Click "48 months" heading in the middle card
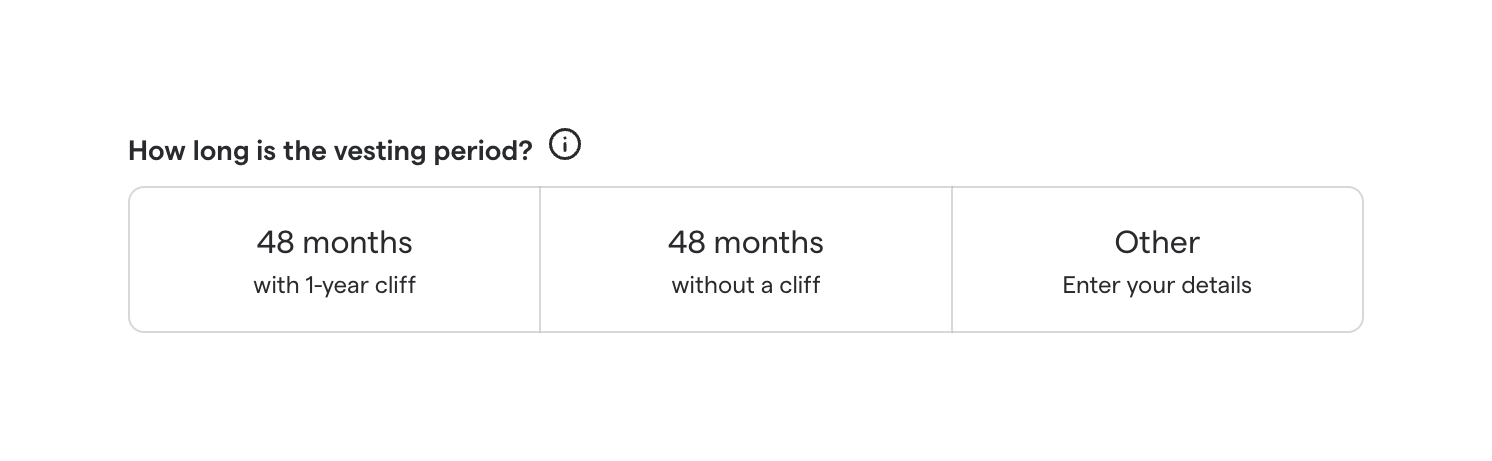Viewport: 1492px width, 461px height. pyautogui.click(x=746, y=242)
